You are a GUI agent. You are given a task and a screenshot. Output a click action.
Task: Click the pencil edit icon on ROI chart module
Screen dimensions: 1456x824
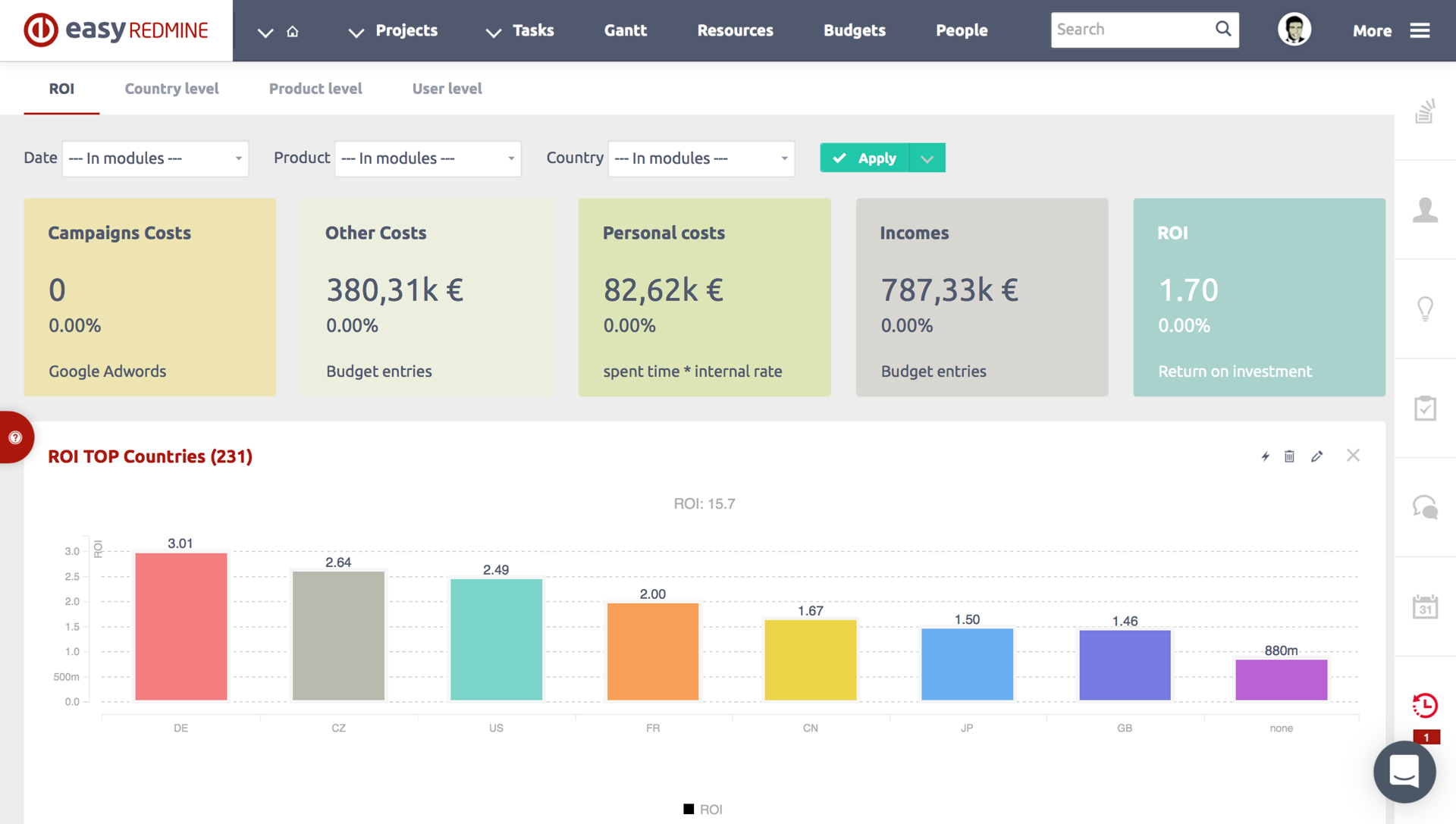pyautogui.click(x=1316, y=456)
